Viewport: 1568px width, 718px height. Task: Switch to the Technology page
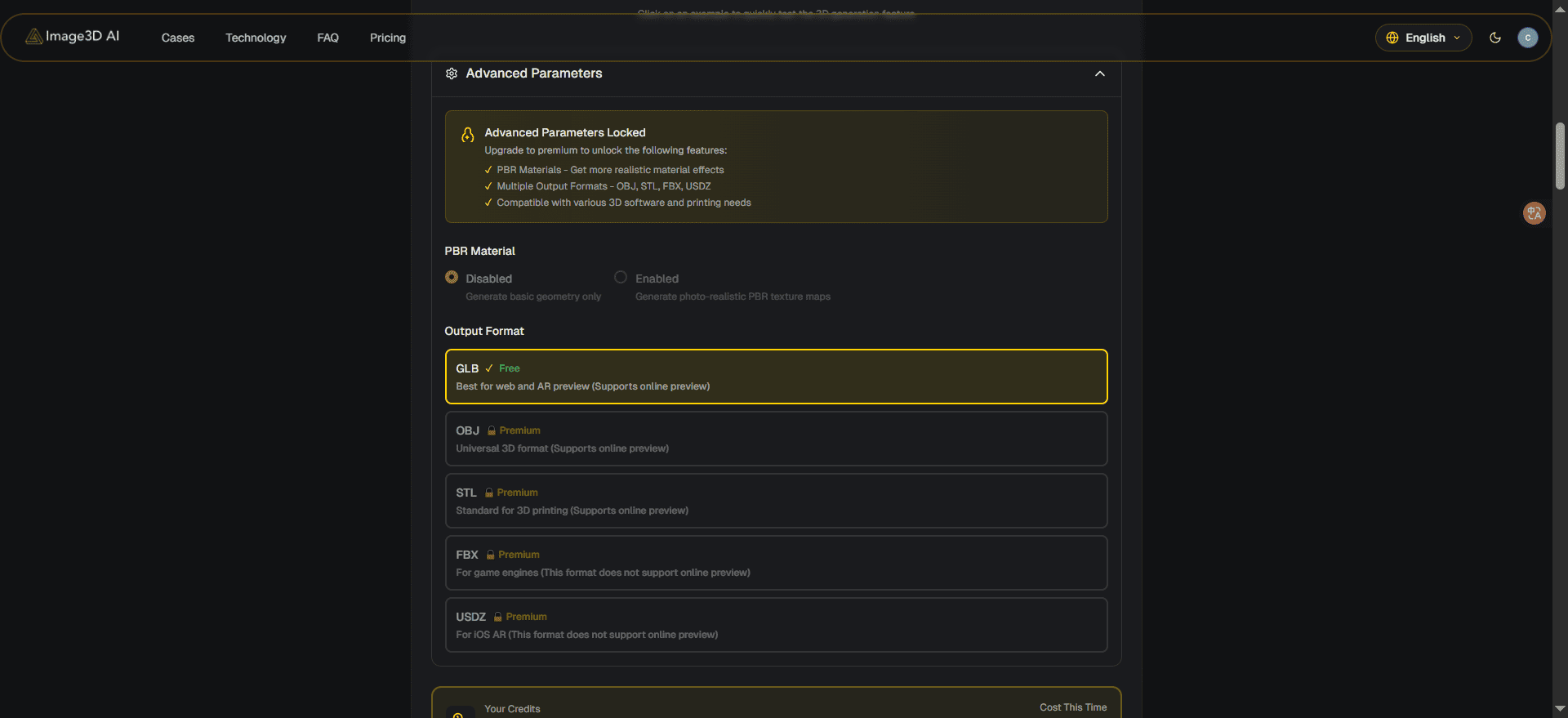(256, 38)
